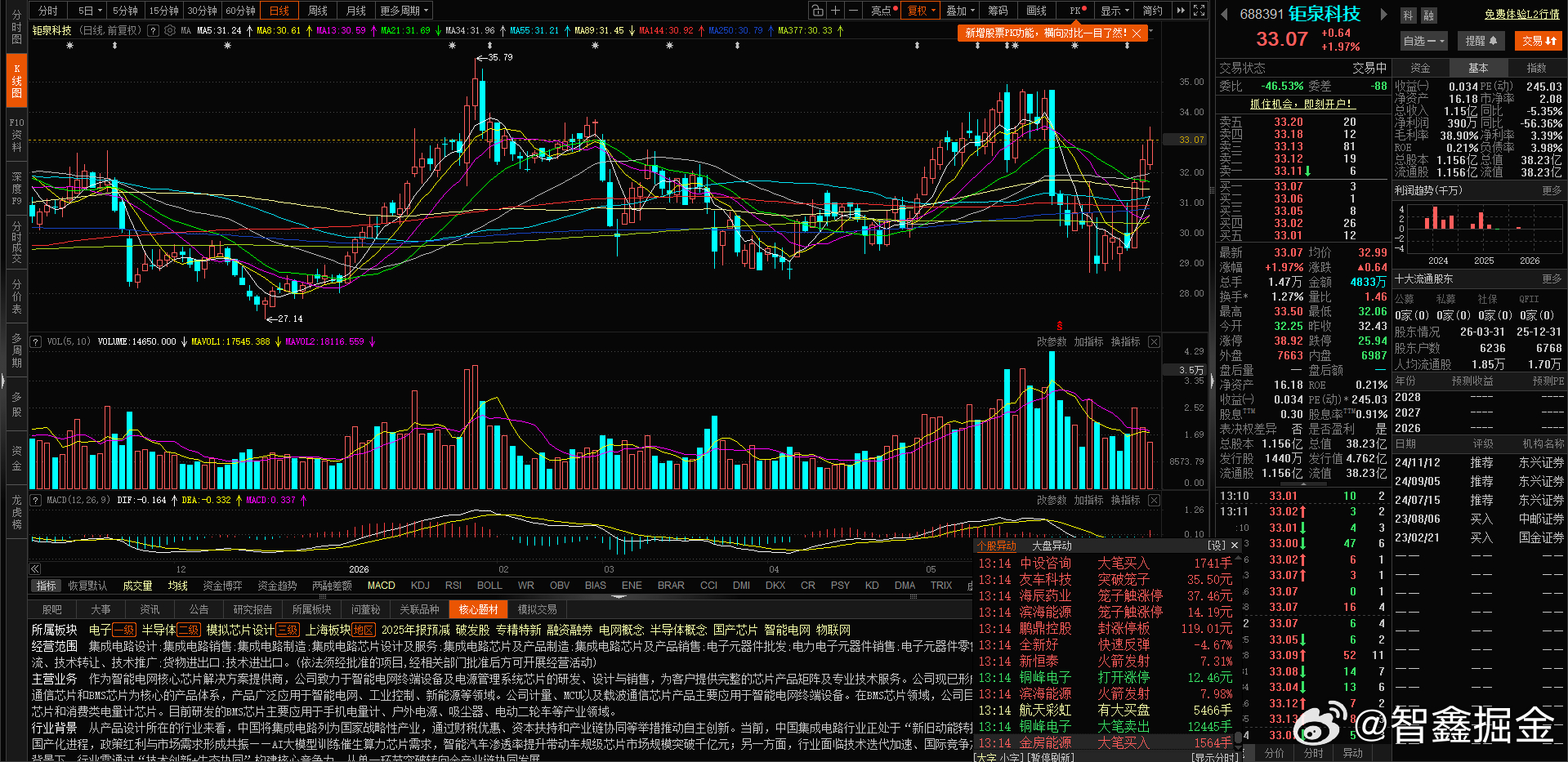The width and height of the screenshot is (1568, 762).
Task: Click the fast-forward double arrow icon
Action: (1181, 11)
